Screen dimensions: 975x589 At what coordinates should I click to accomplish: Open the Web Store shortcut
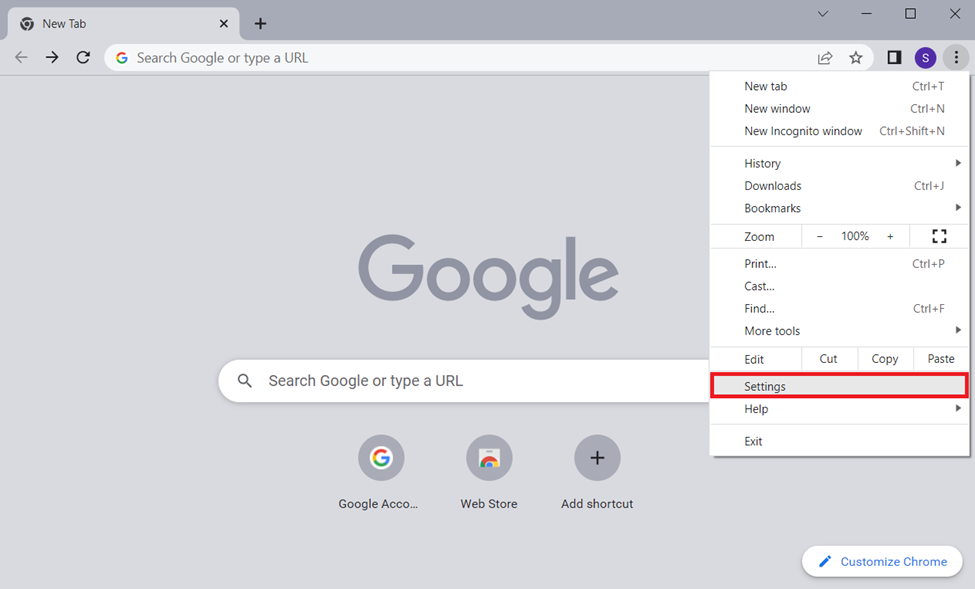[489, 459]
